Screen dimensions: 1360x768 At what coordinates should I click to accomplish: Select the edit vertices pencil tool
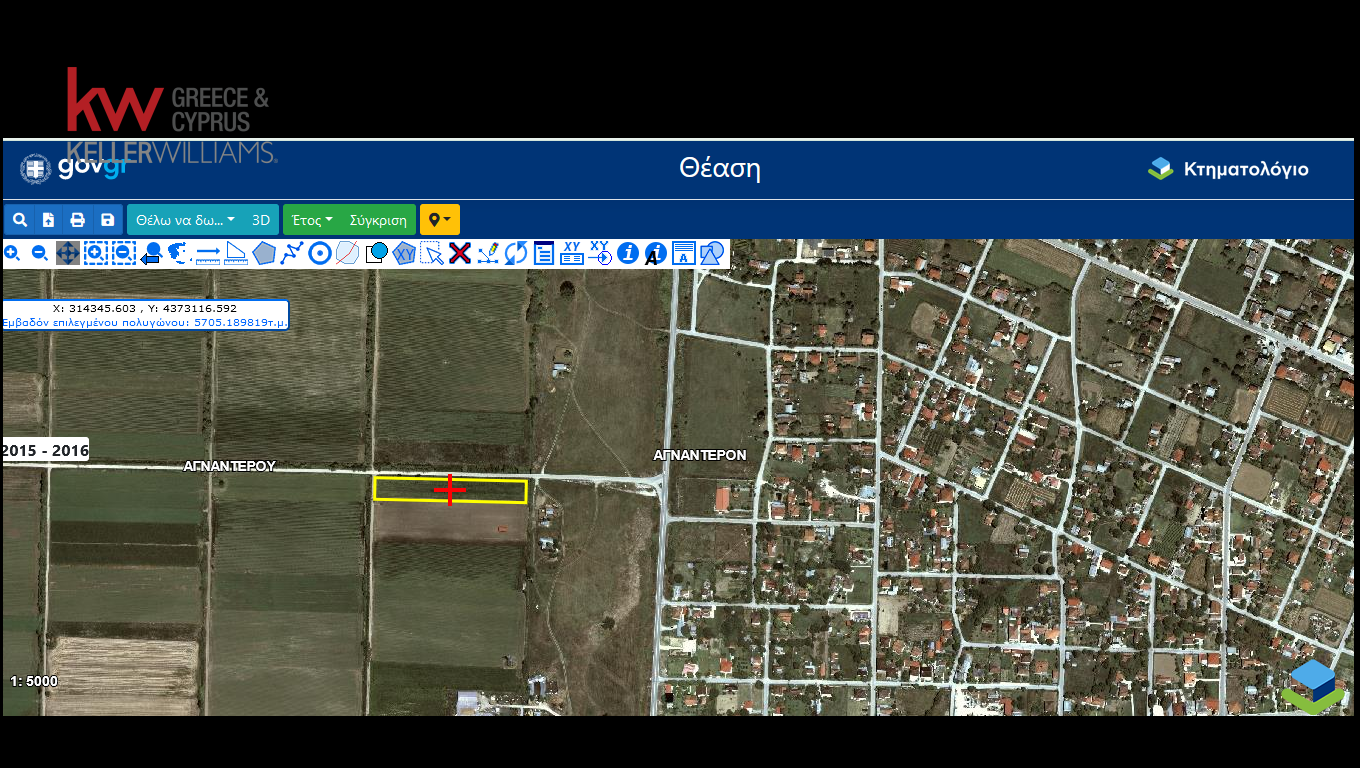pyautogui.click(x=488, y=253)
